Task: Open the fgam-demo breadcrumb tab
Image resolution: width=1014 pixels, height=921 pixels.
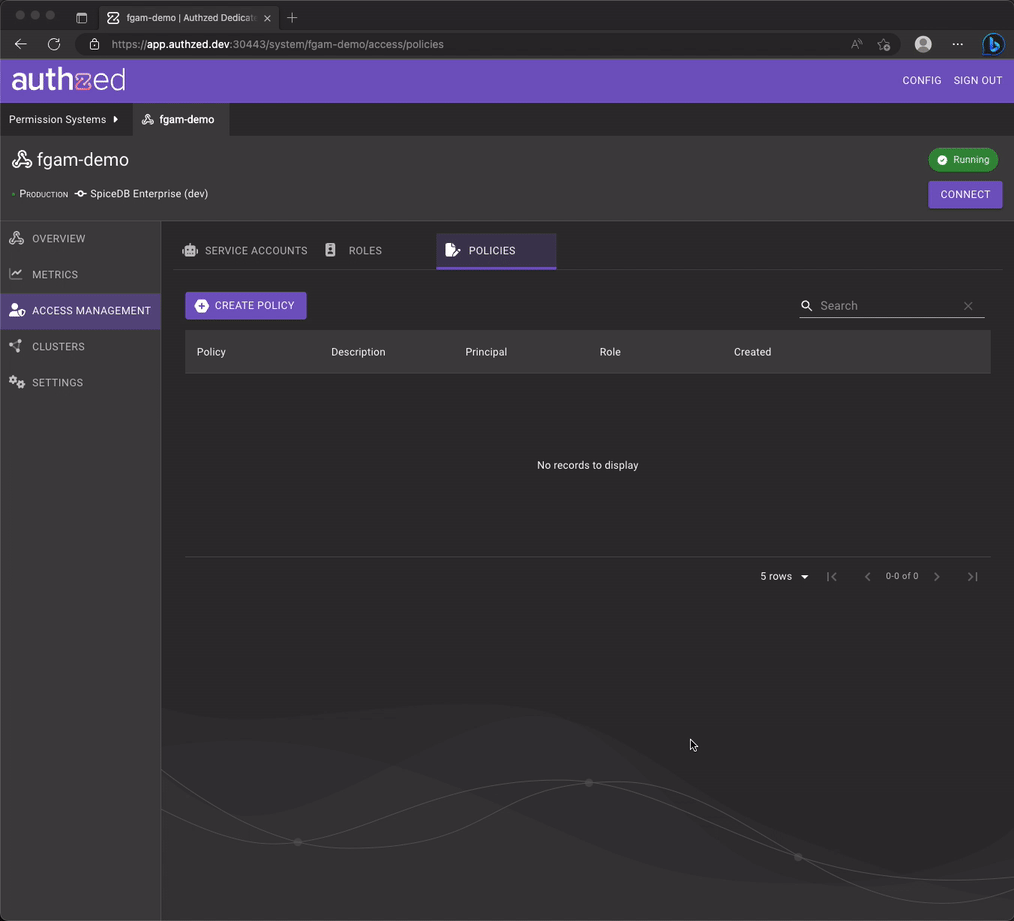Action: click(180, 119)
